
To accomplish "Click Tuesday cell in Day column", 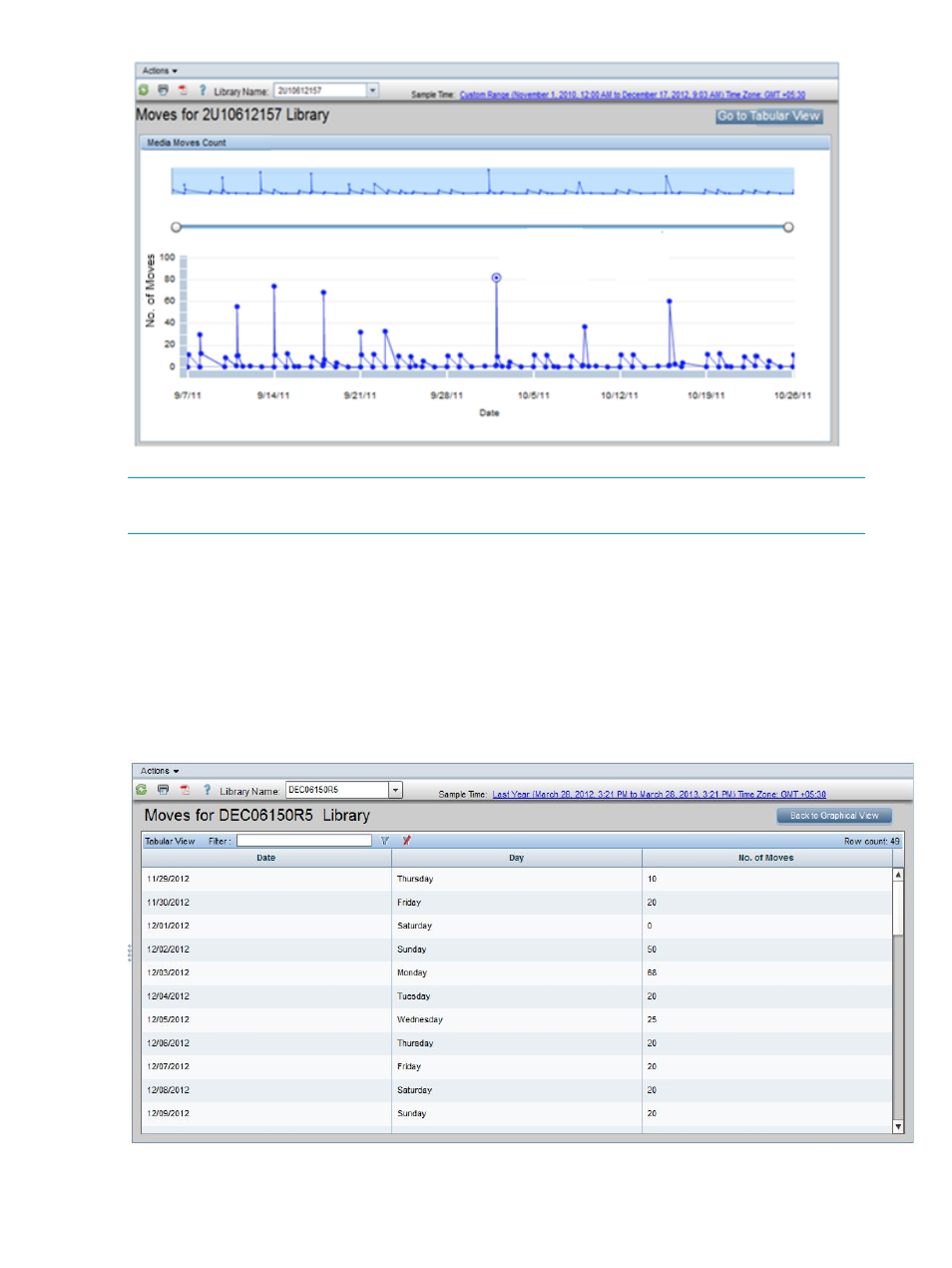I will [517, 996].
